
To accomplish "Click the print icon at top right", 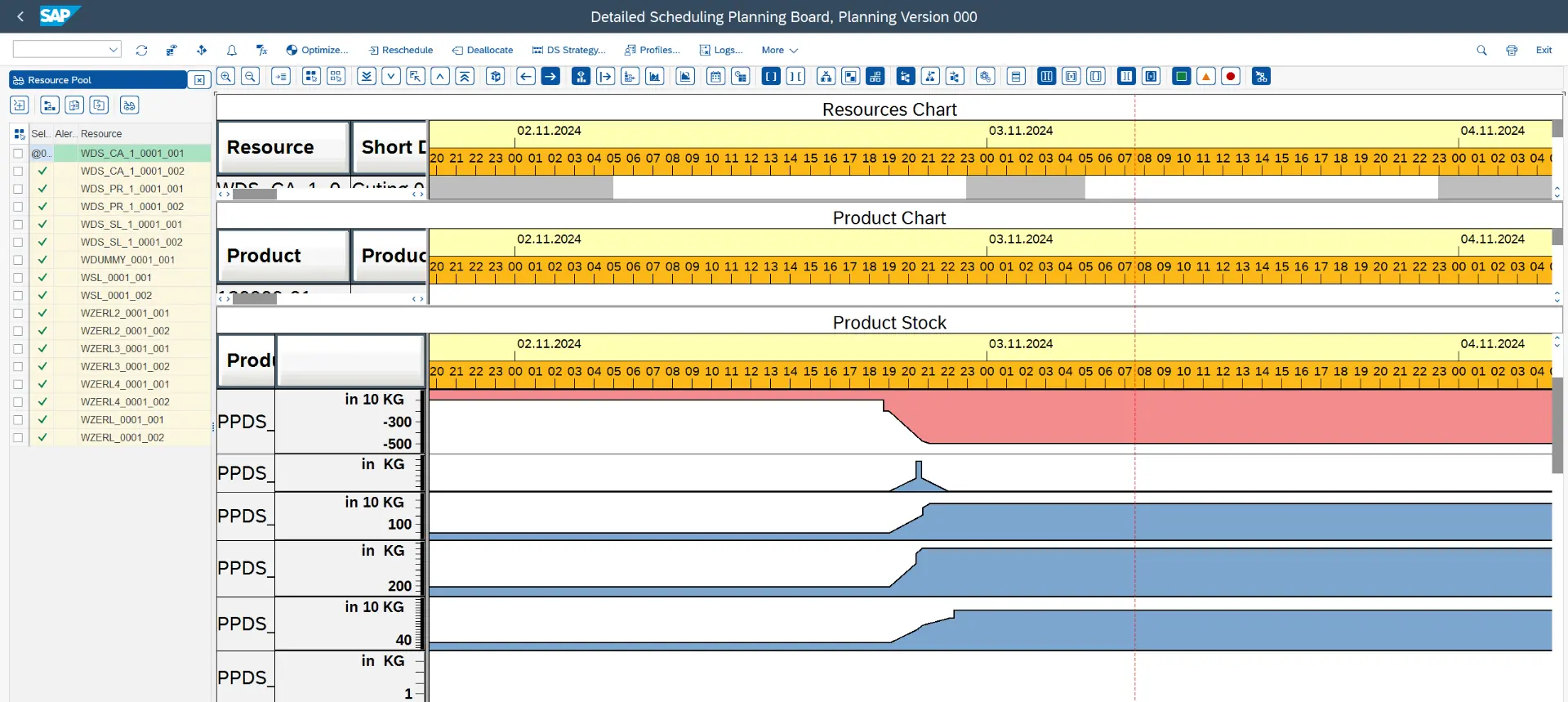I will (x=1512, y=50).
